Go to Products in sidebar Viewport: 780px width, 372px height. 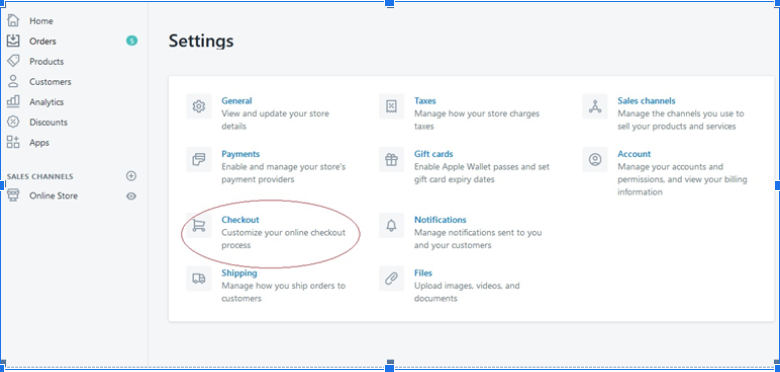pyautogui.click(x=46, y=62)
